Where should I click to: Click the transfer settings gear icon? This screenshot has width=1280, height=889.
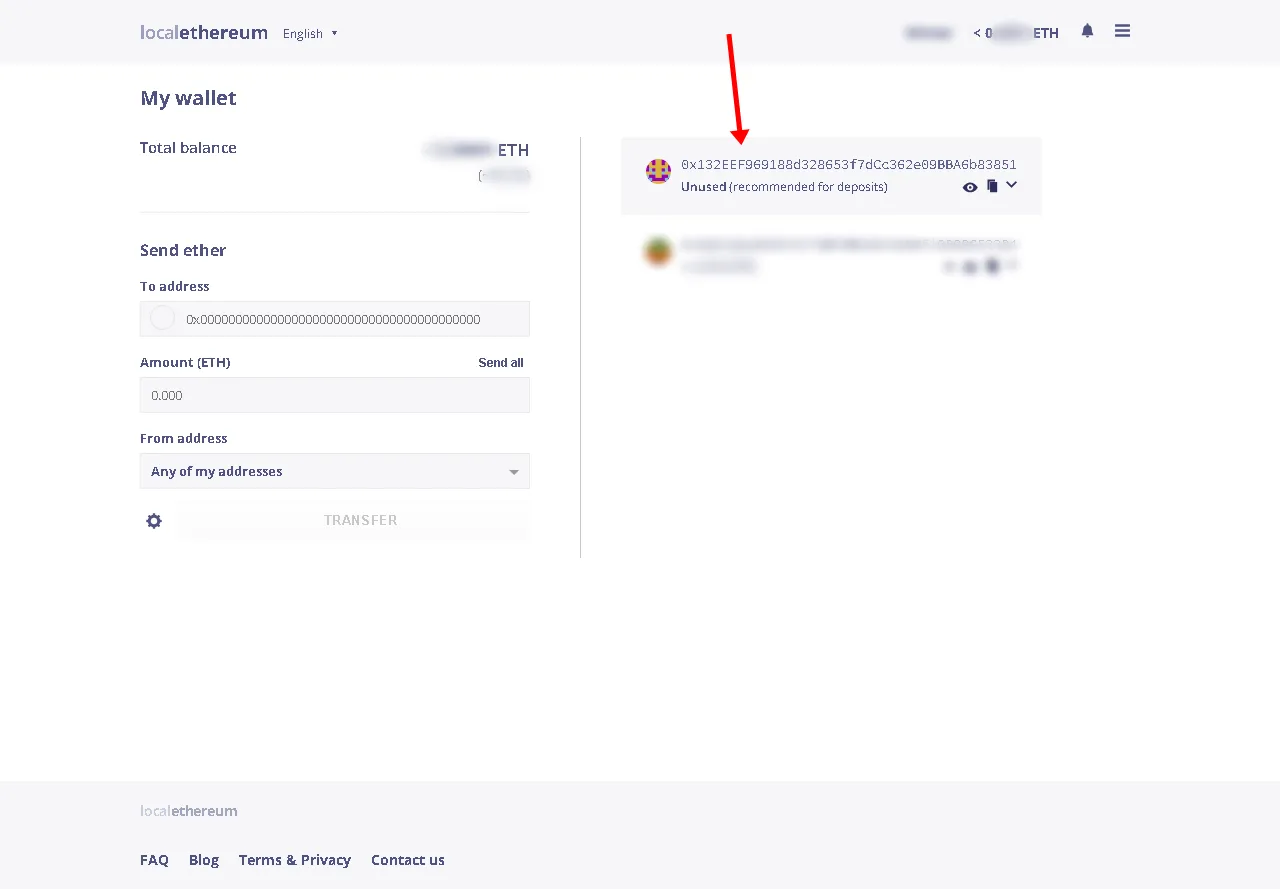[x=154, y=521]
